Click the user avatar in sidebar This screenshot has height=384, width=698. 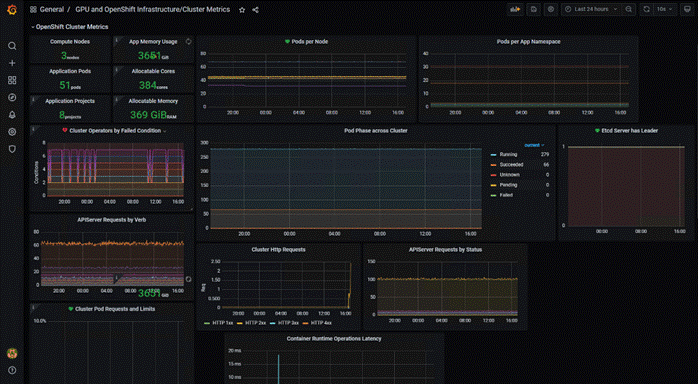tap(12, 353)
